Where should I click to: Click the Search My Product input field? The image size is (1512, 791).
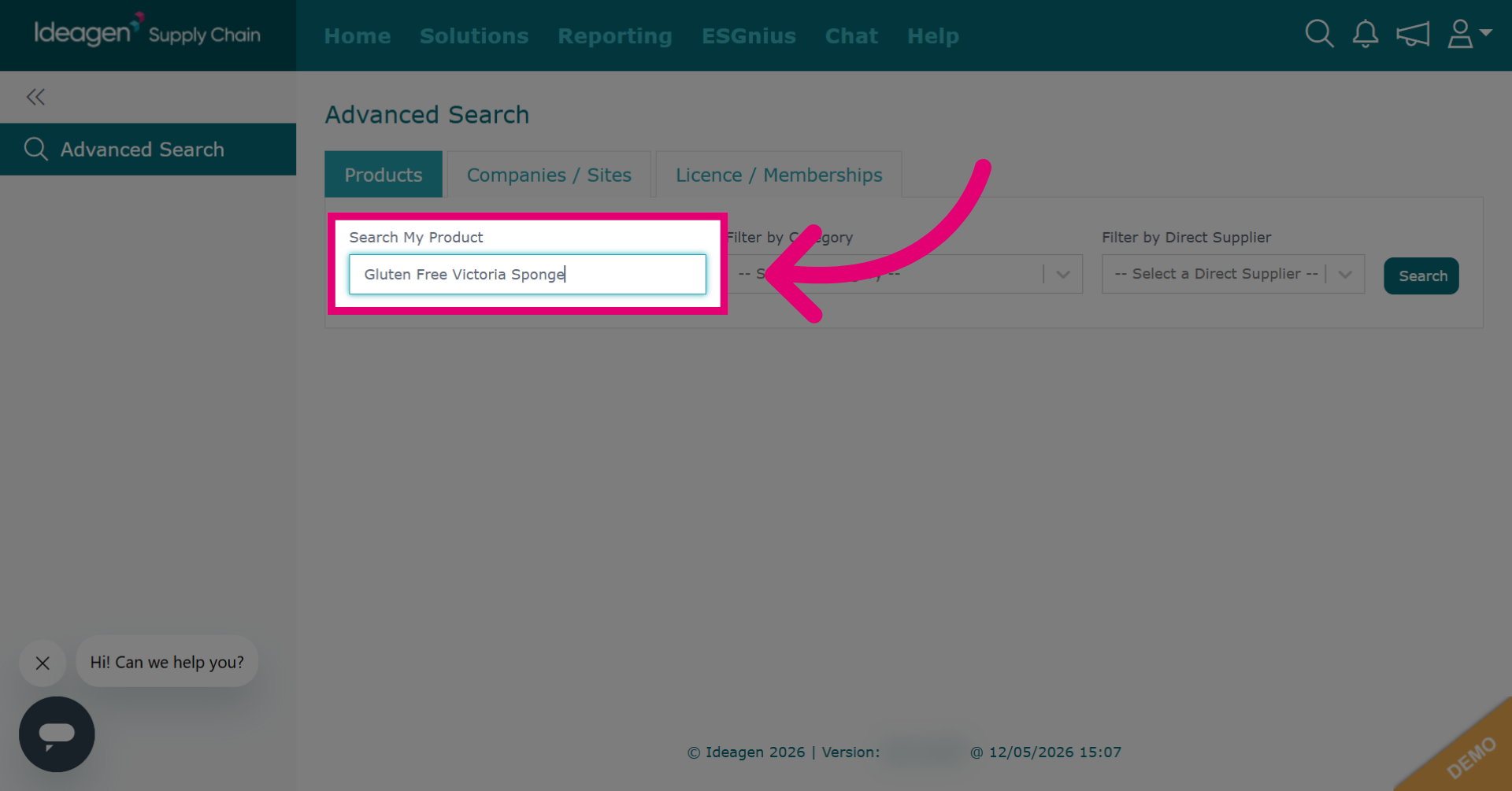point(528,274)
